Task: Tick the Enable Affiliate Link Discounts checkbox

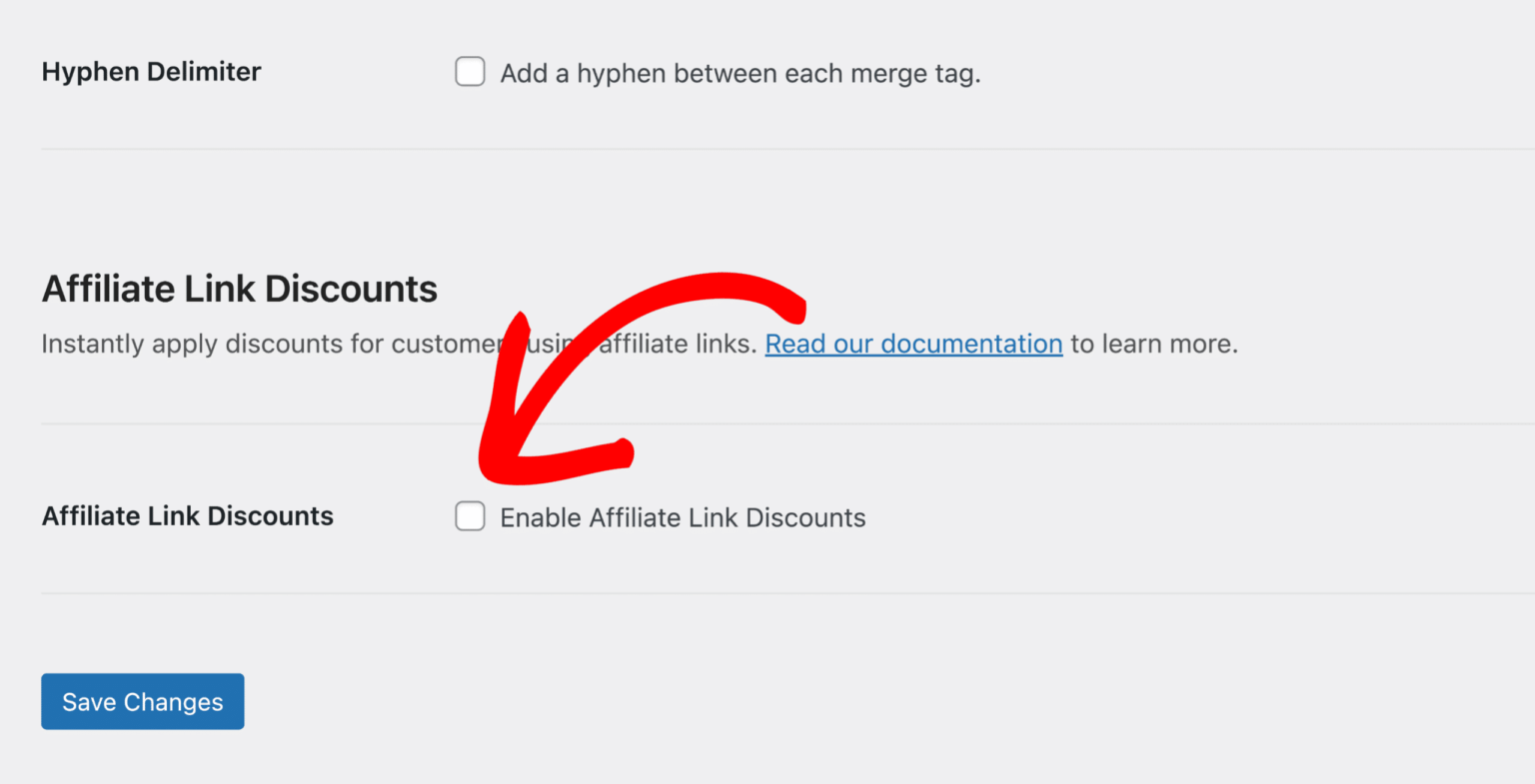Action: tap(470, 516)
